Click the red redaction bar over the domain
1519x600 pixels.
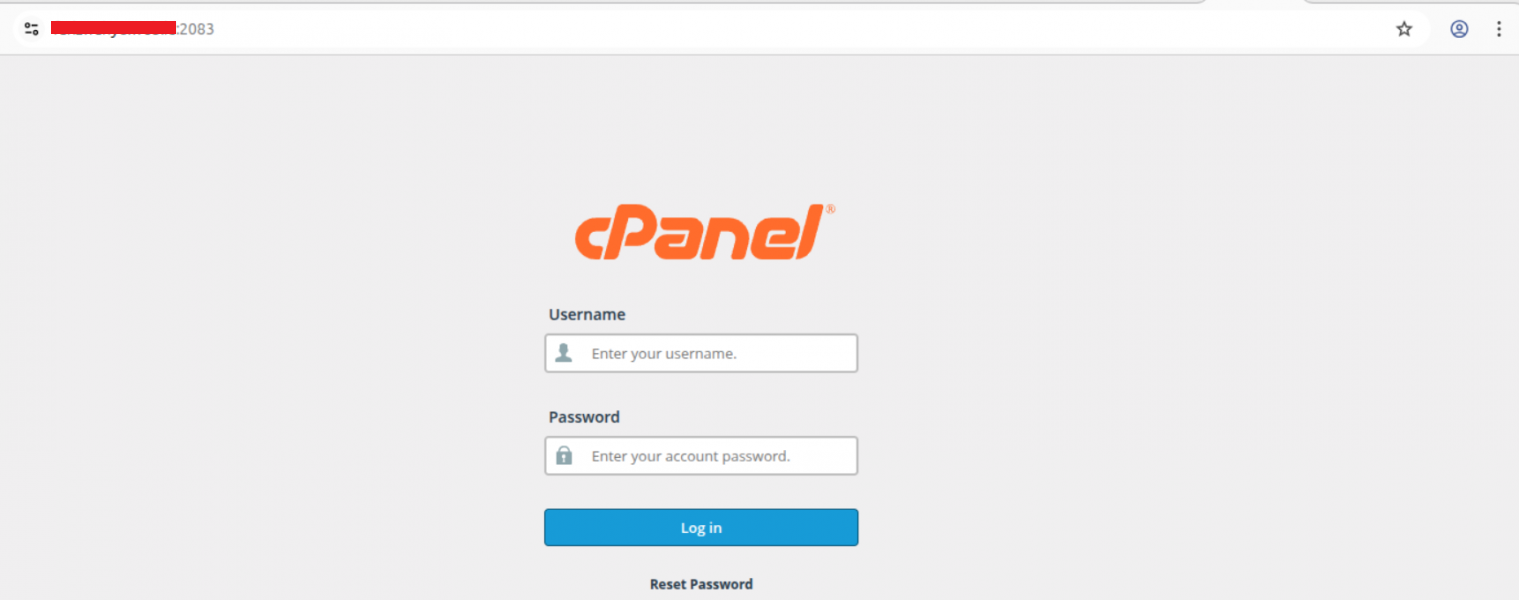pyautogui.click(x=113, y=25)
